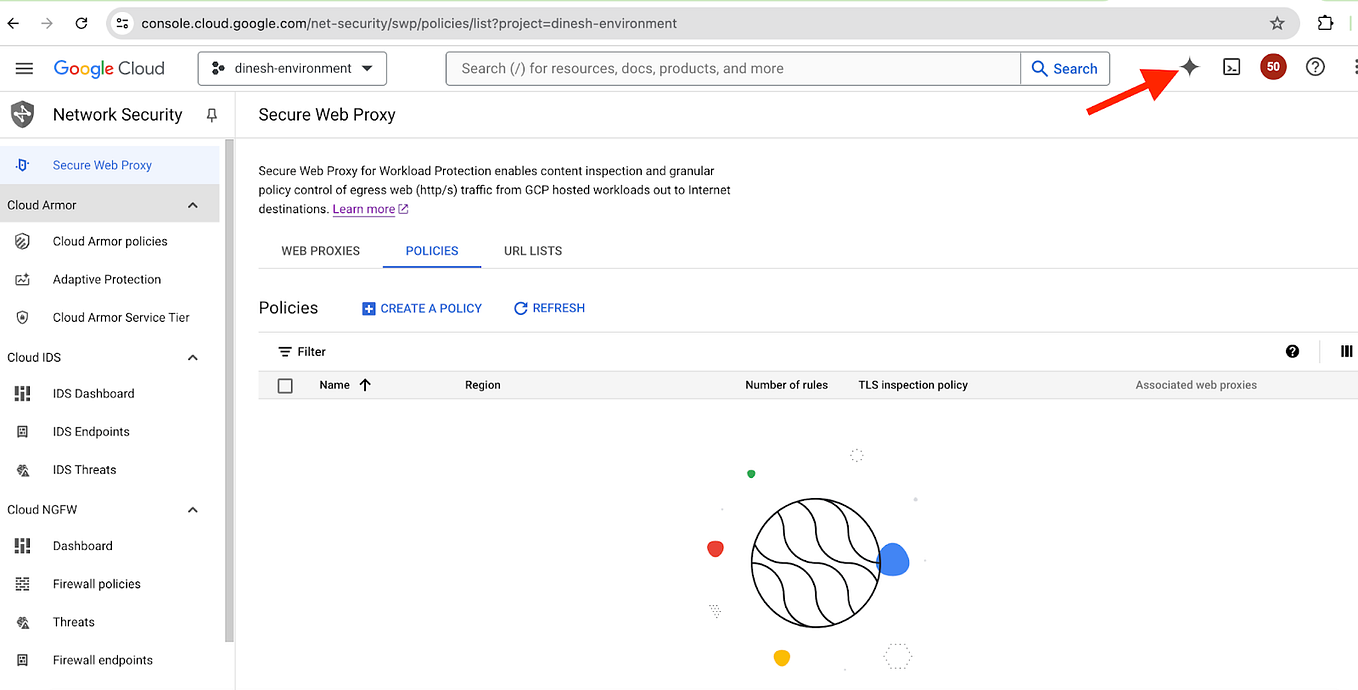Viewport: 1358px width, 690px height.
Task: Open the IDS Dashboard
Action: (94, 393)
